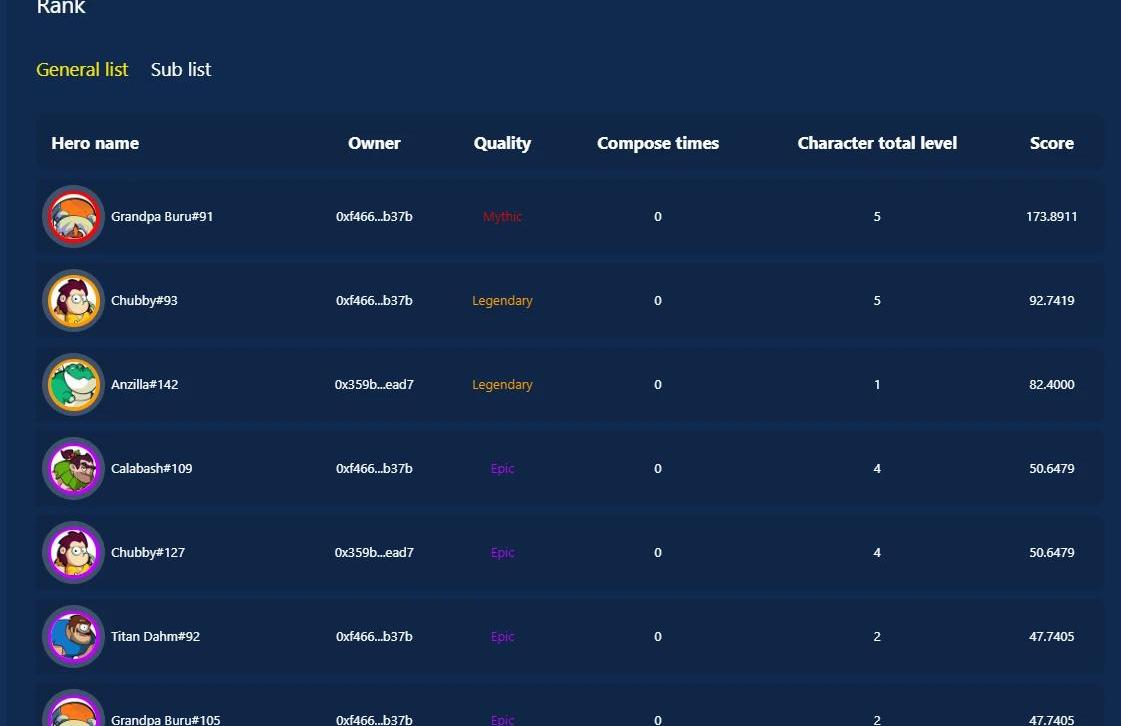
Task: Open the Anzilla#142 hero name link
Action: [144, 385]
